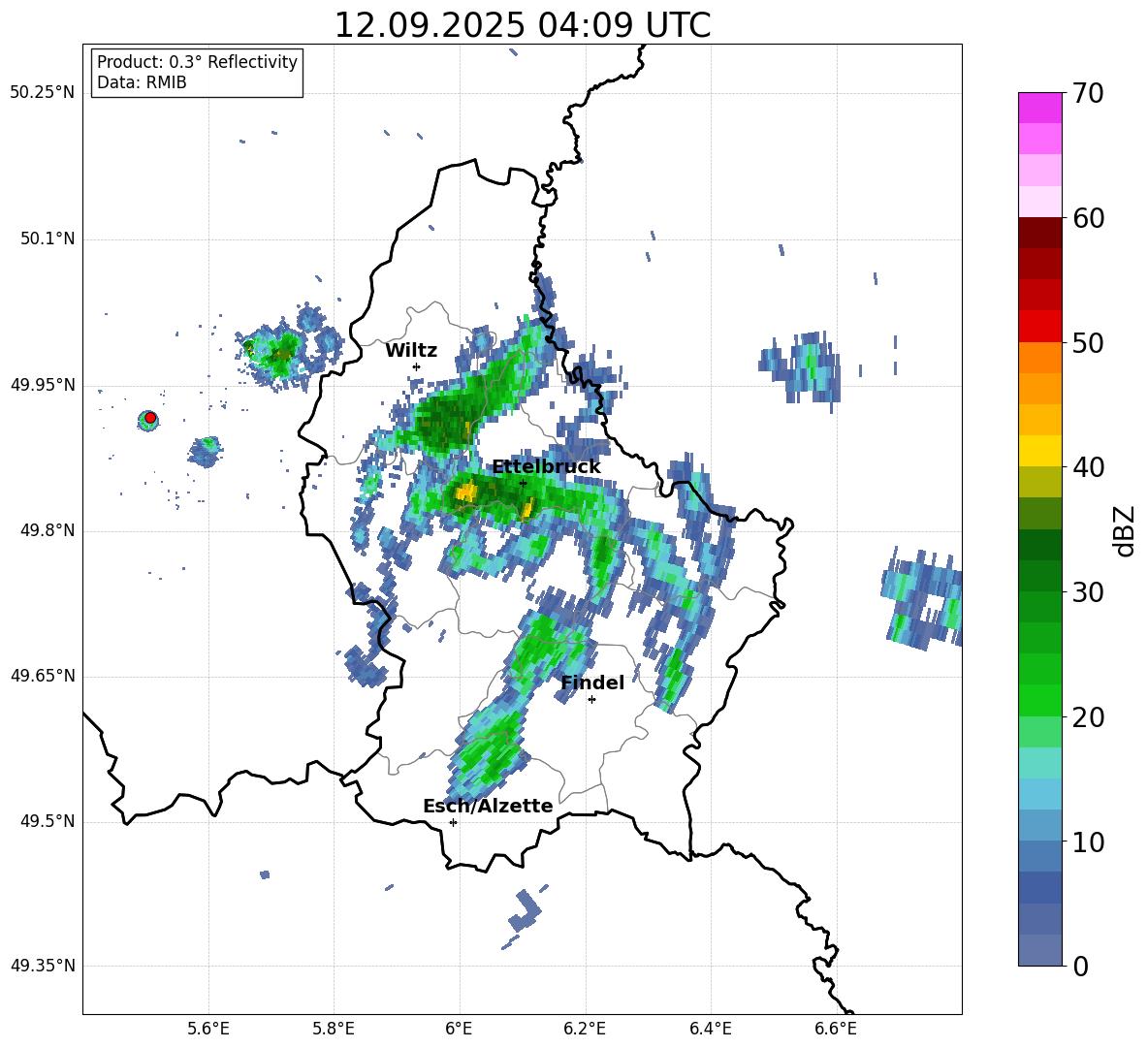1148x1048 pixels.
Task: Click the 49.5°N latitude tick label
Action: click(47, 821)
